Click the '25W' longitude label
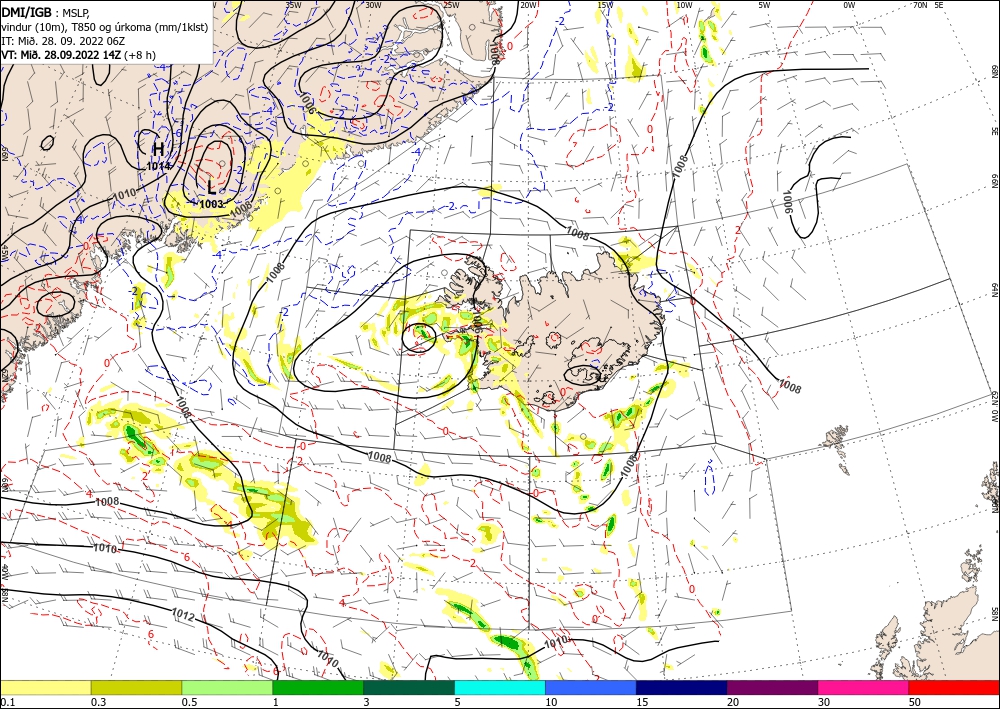Viewport: 1000px width, 709px height. 451,5
